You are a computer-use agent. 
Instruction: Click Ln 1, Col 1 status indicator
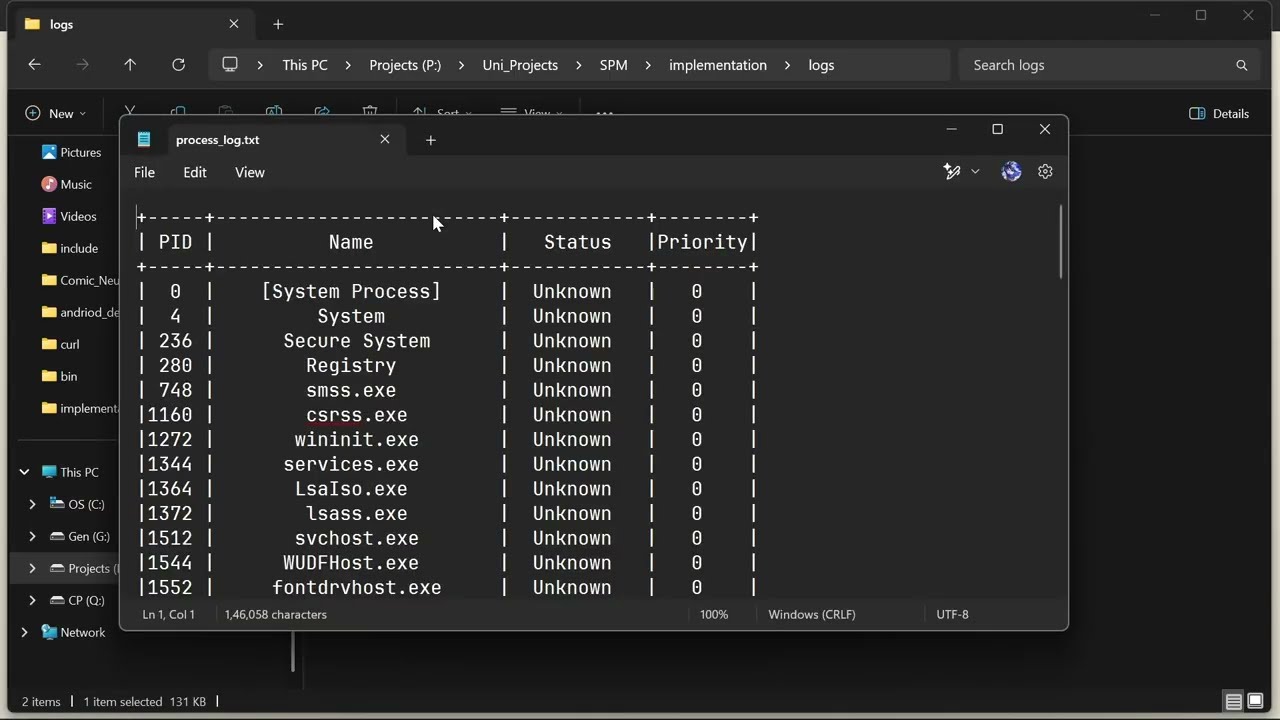[x=169, y=614]
